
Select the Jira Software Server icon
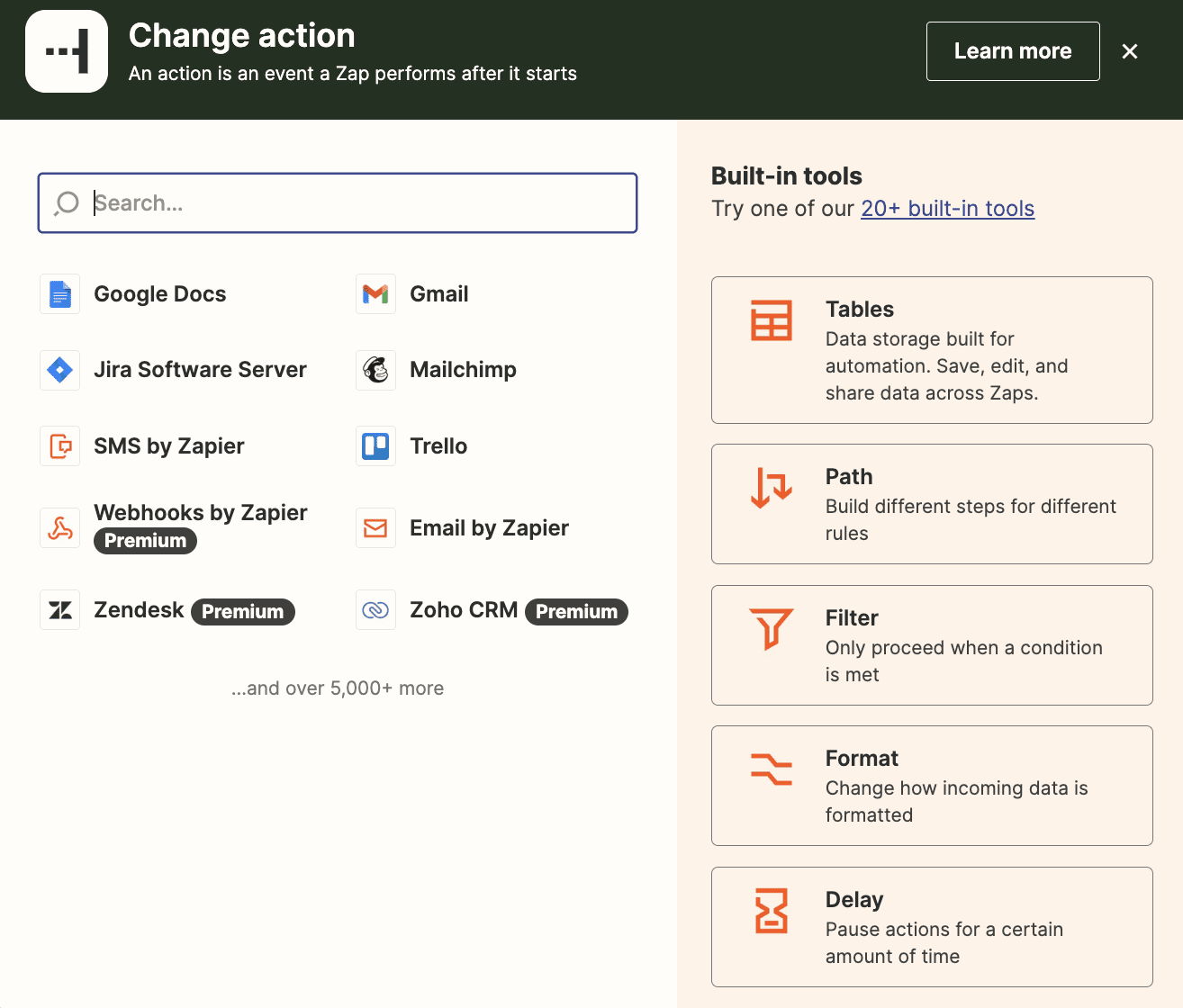(60, 370)
